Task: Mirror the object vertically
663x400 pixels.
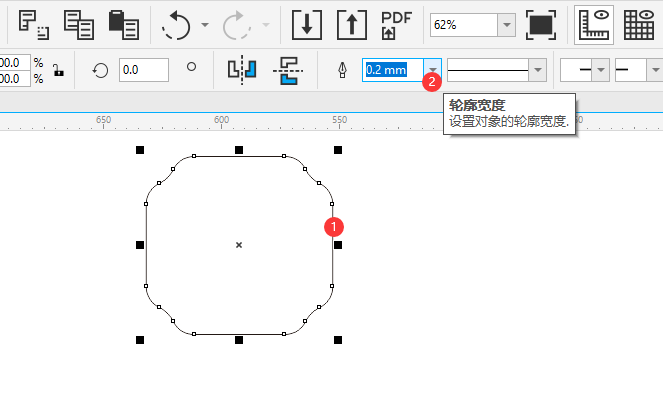Action: (288, 70)
